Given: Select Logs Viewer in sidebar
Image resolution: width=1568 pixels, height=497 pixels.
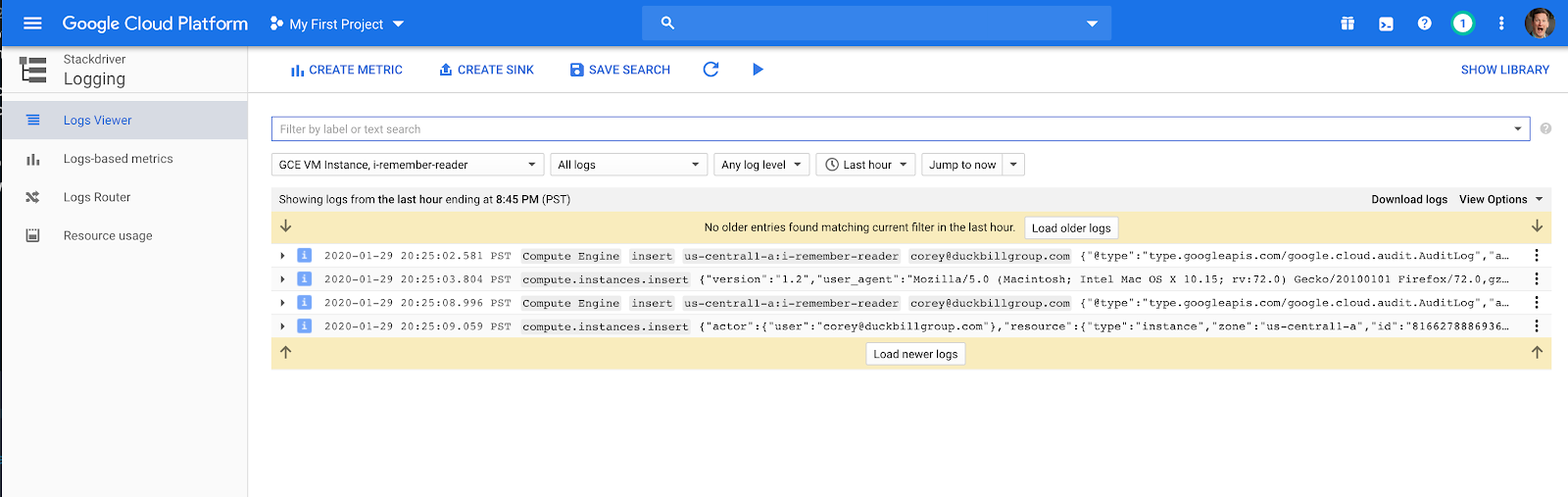Looking at the screenshot, I should pos(124,121).
